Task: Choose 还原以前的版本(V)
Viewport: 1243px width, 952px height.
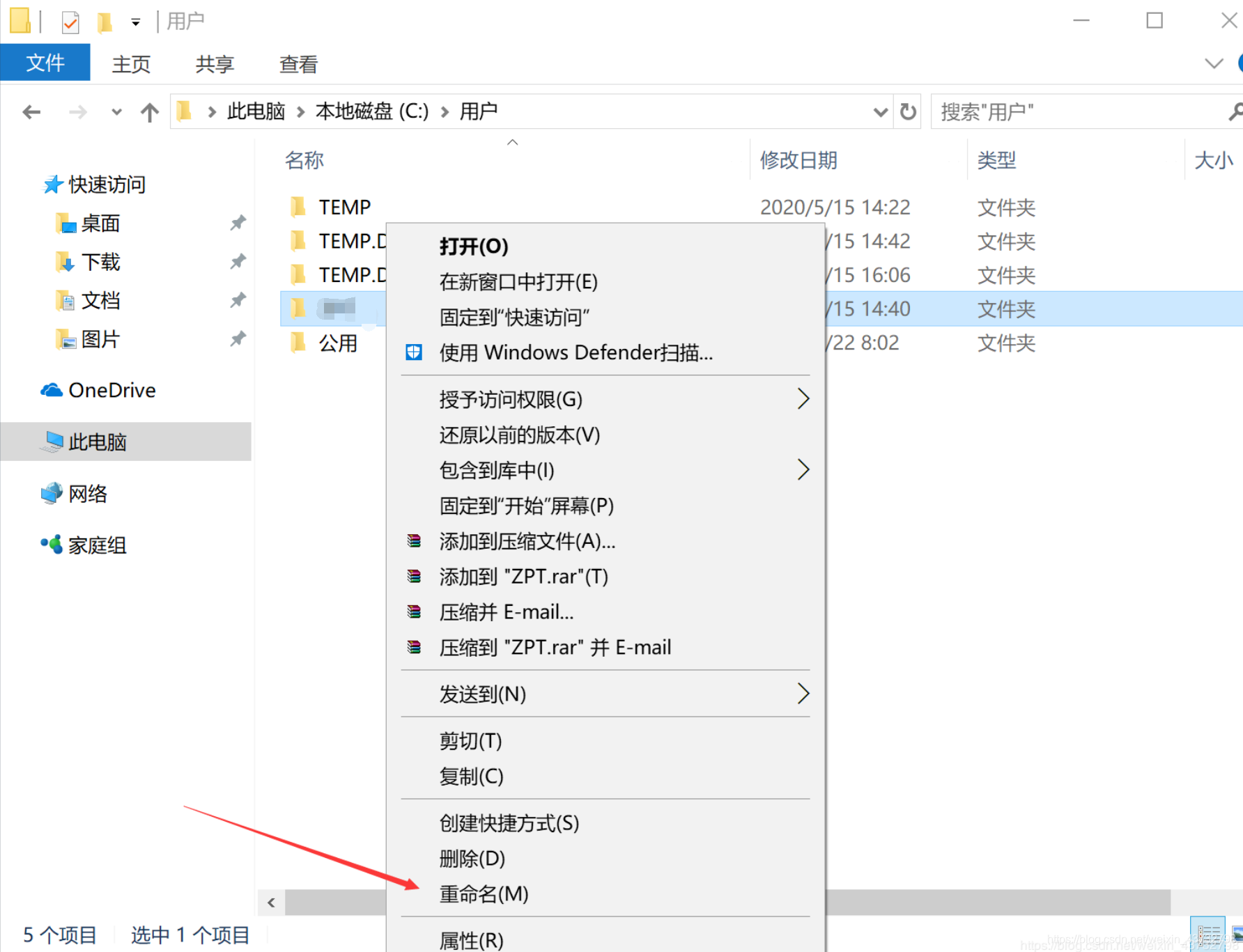Action: pos(605,435)
